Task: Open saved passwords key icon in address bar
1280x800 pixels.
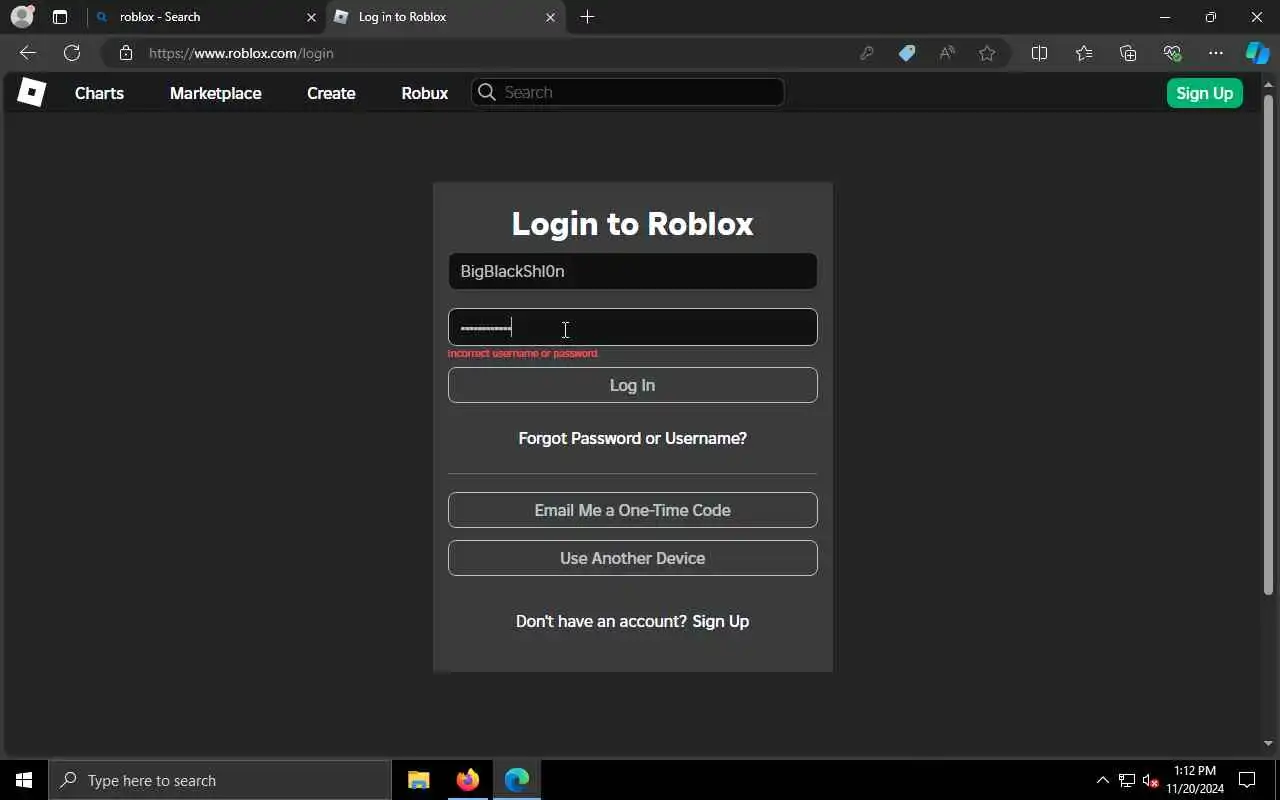Action: 867,53
